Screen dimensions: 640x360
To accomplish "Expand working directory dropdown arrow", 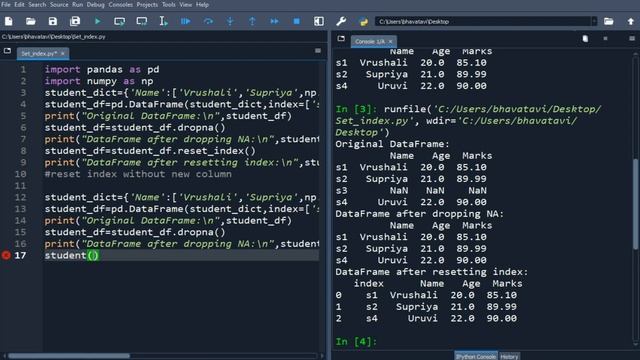I will tap(594, 21).
